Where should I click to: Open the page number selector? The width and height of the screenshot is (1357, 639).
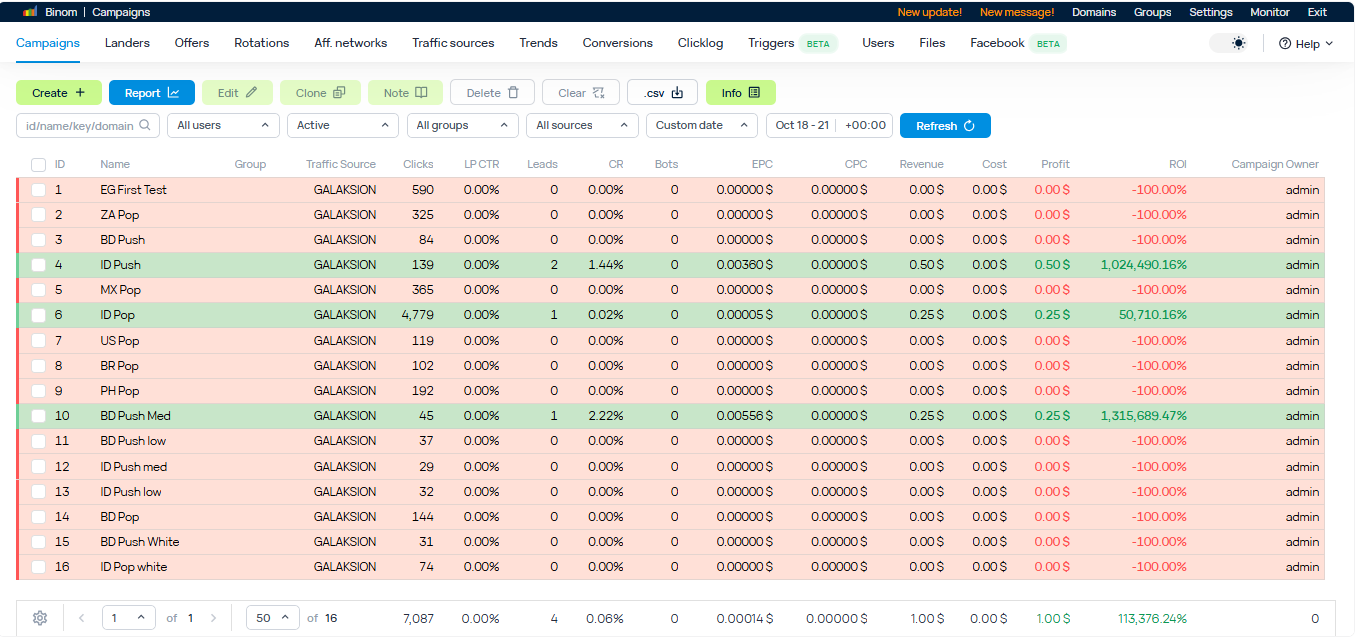pos(129,618)
